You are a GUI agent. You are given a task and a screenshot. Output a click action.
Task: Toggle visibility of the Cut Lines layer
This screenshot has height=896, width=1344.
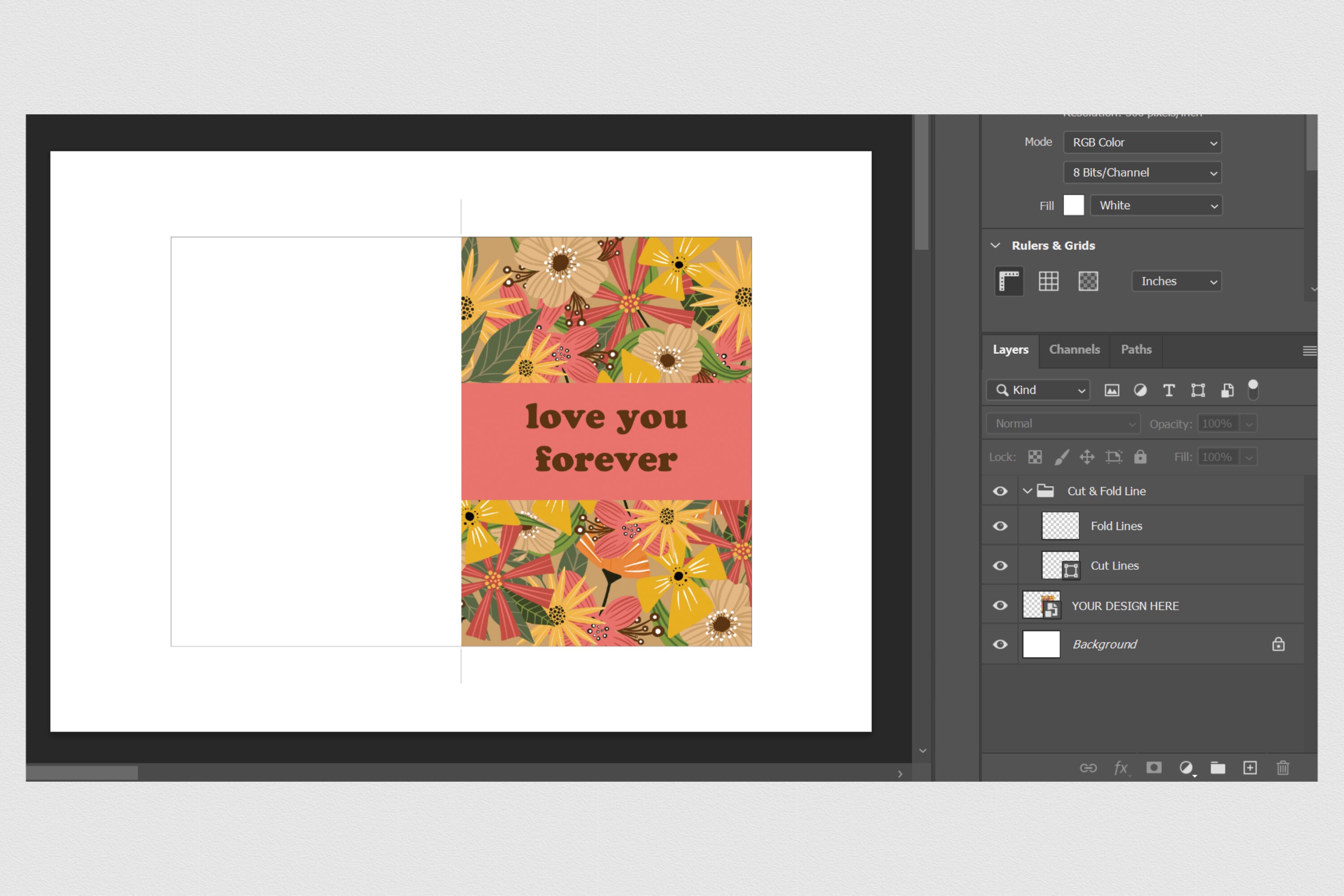(x=1000, y=565)
